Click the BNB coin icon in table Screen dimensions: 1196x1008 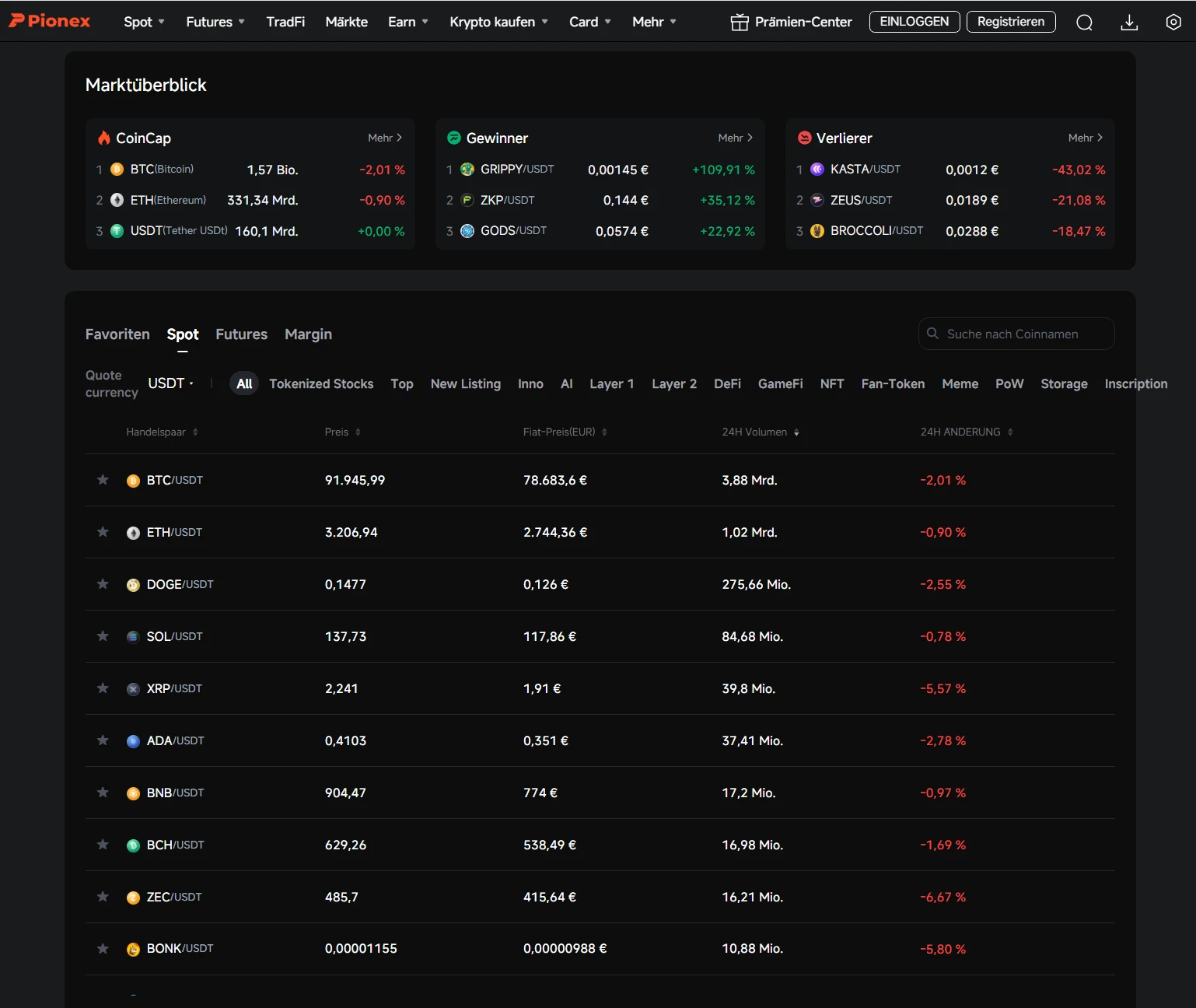pyautogui.click(x=133, y=793)
